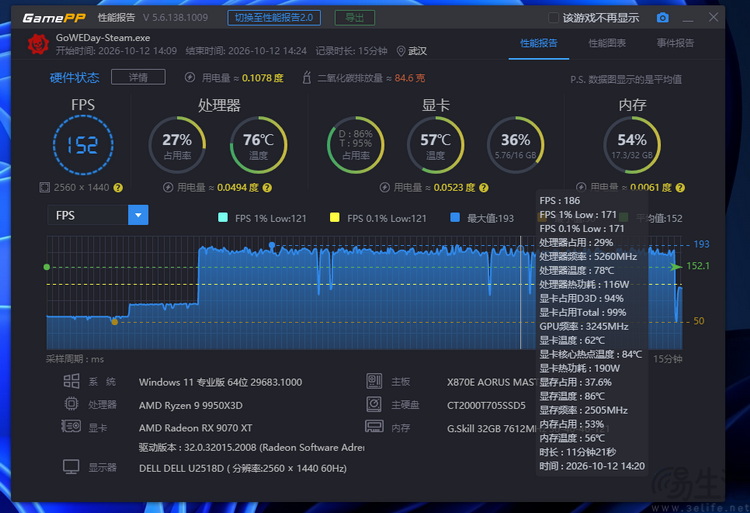Click the GPU 57℃ temperature gauge

(435, 145)
